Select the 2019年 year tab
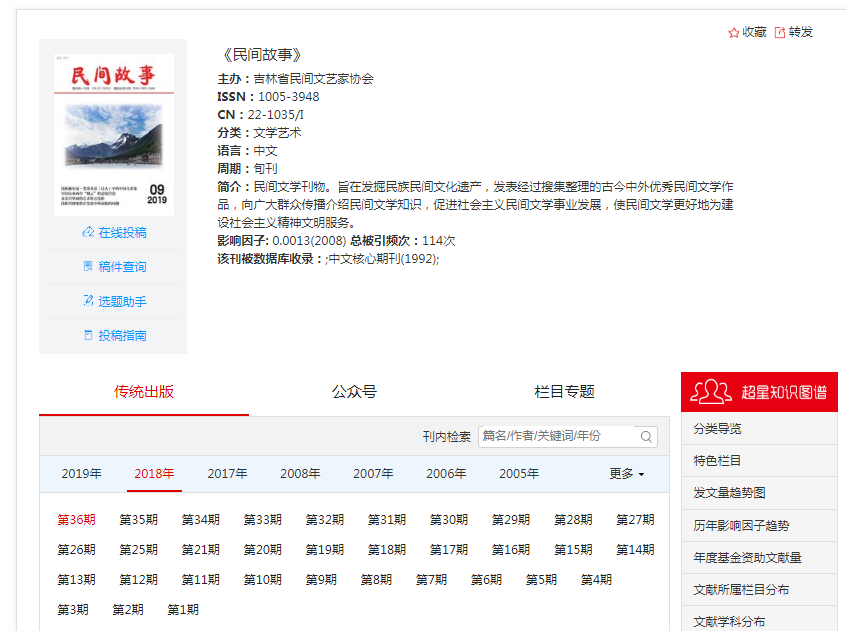The image size is (846, 631). 82,474
